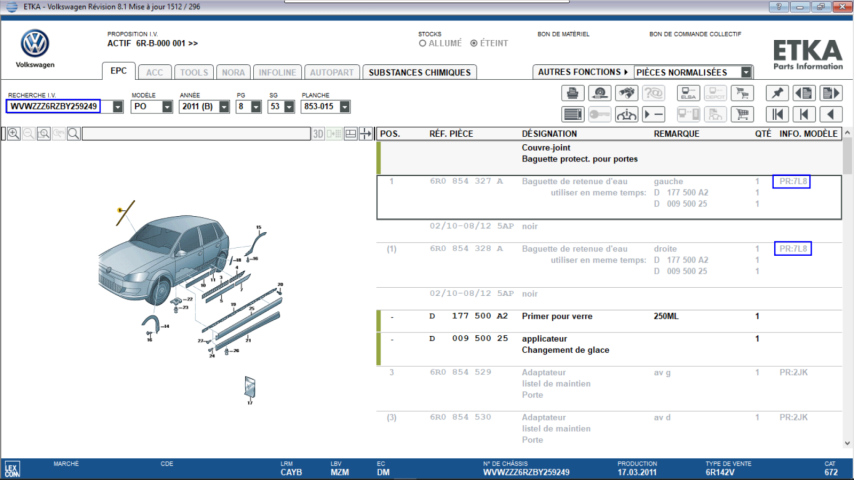854x480 pixels.
Task: Click the PR:7L8 link for the droite part
Action: [x=792, y=249]
